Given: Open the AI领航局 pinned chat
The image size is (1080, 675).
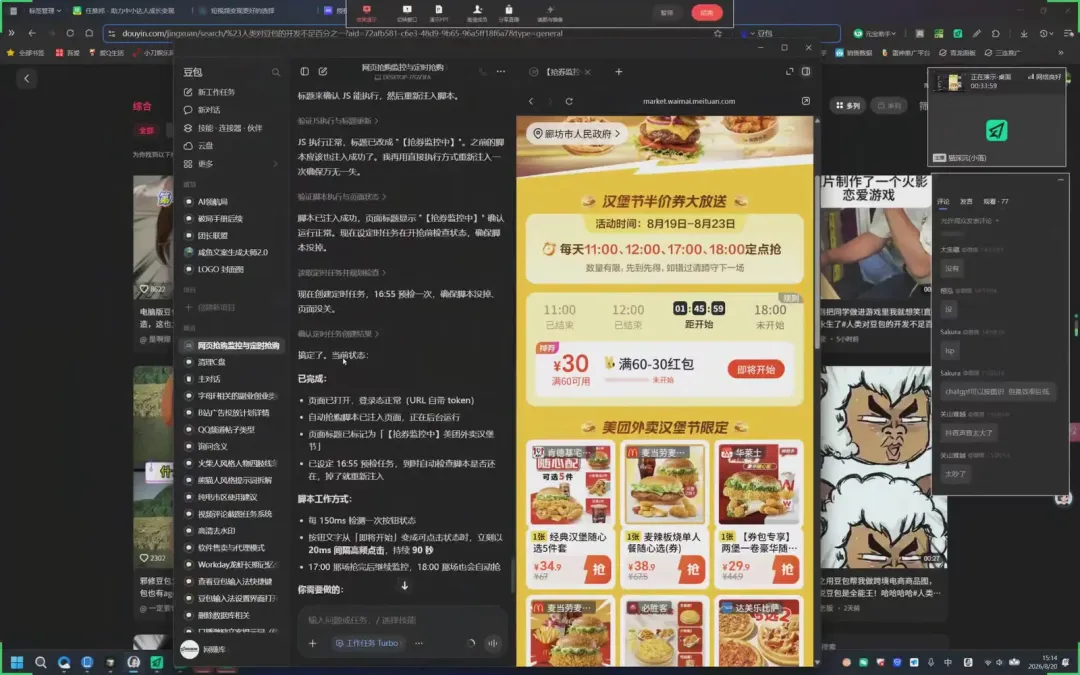Looking at the screenshot, I should click(212, 202).
